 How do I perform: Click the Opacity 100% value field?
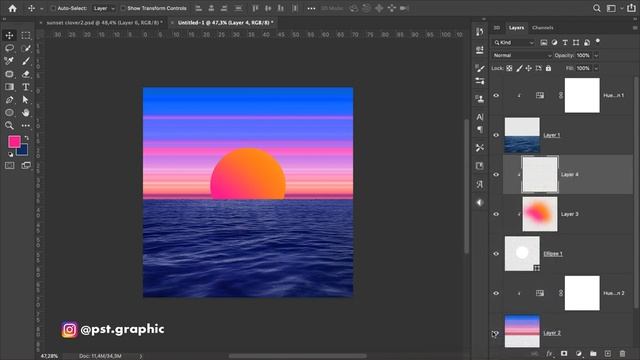[x=584, y=56]
